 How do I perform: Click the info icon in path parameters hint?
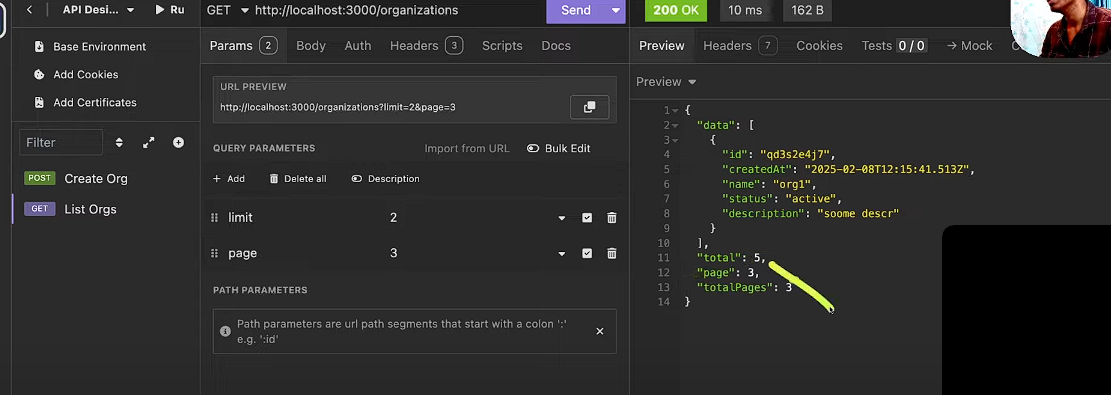[x=225, y=331]
